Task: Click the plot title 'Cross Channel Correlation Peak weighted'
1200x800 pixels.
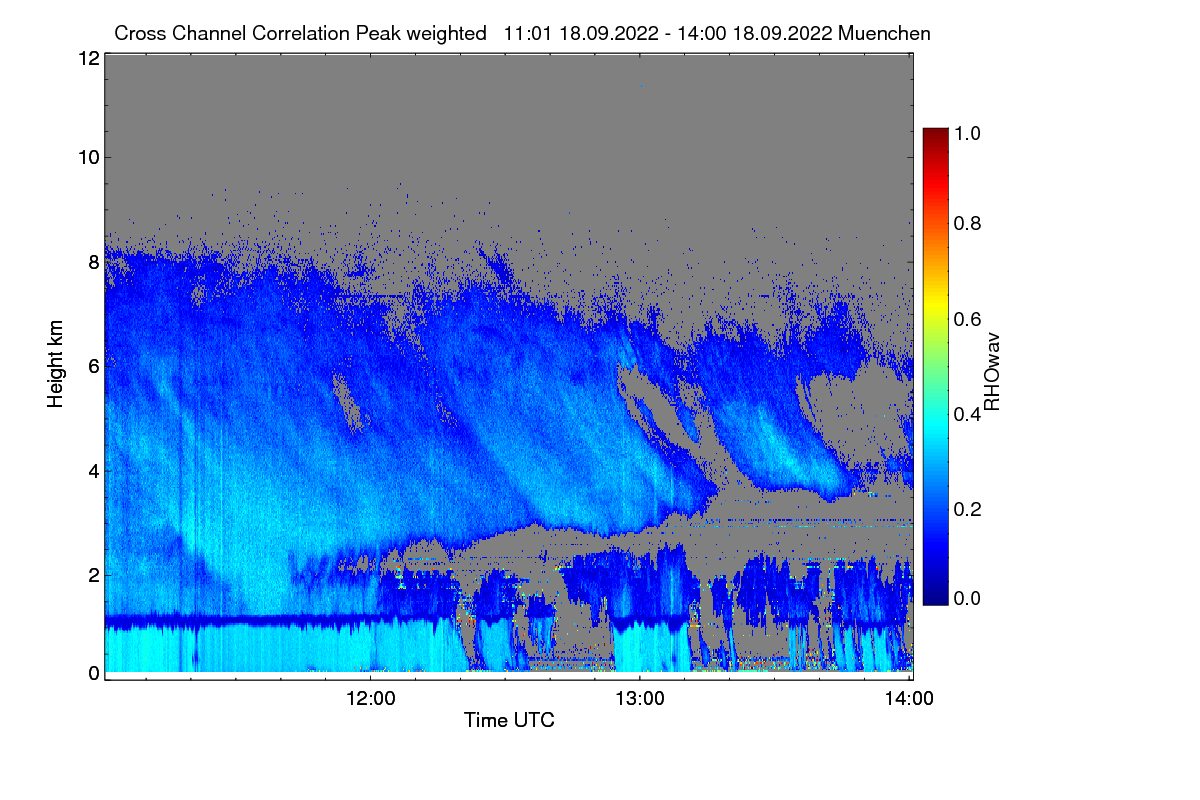Action: [301, 33]
